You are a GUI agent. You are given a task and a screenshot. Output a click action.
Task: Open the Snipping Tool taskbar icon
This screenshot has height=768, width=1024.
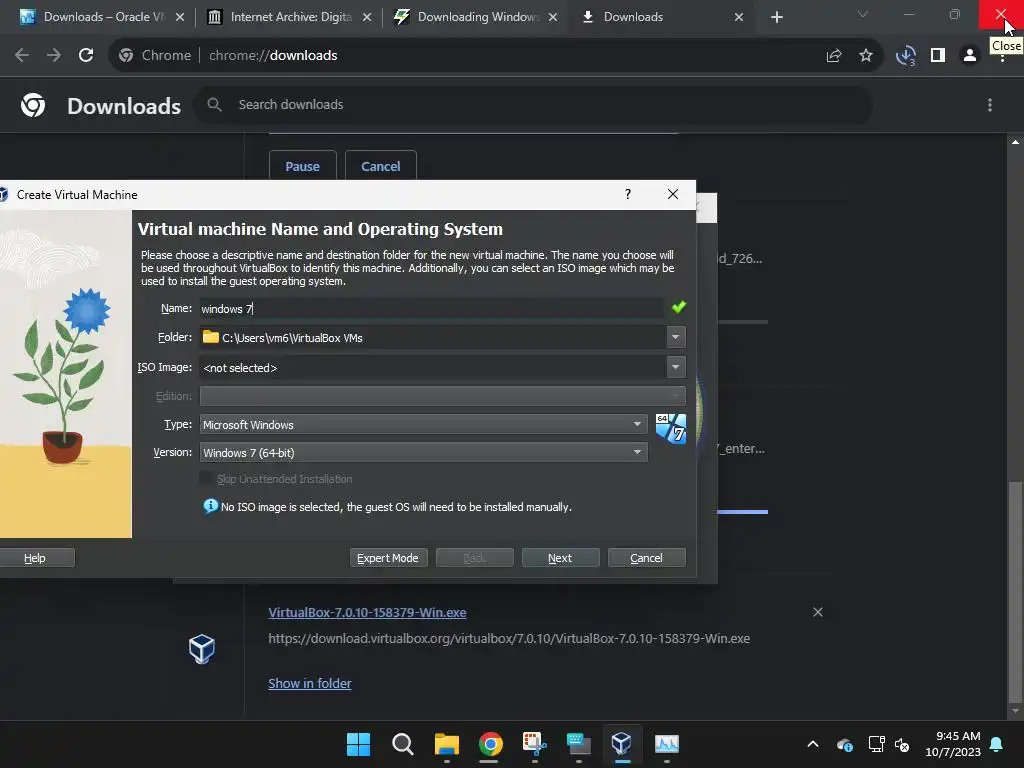point(534,744)
